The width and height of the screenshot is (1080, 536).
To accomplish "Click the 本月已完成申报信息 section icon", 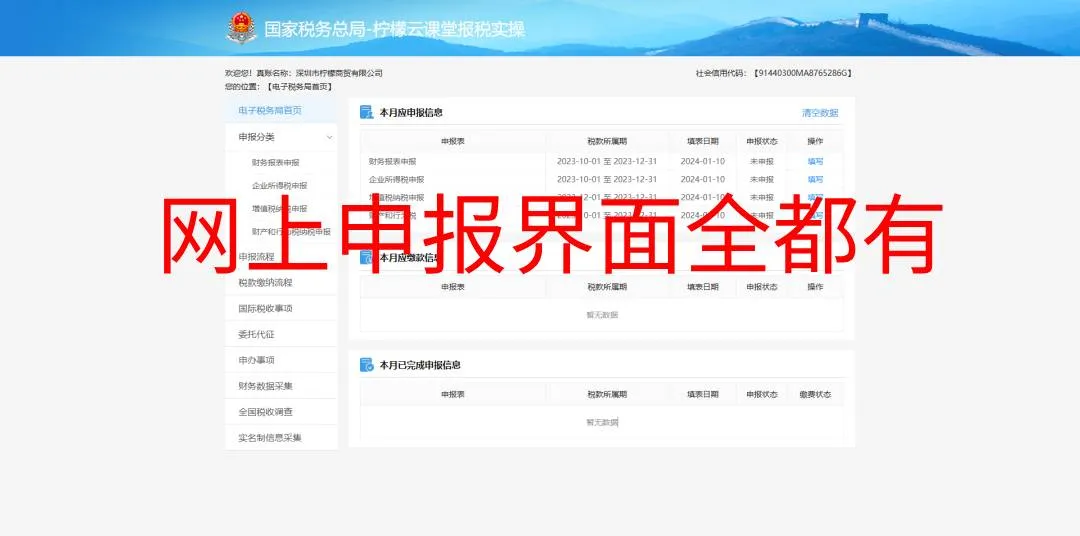I will pyautogui.click(x=366, y=365).
